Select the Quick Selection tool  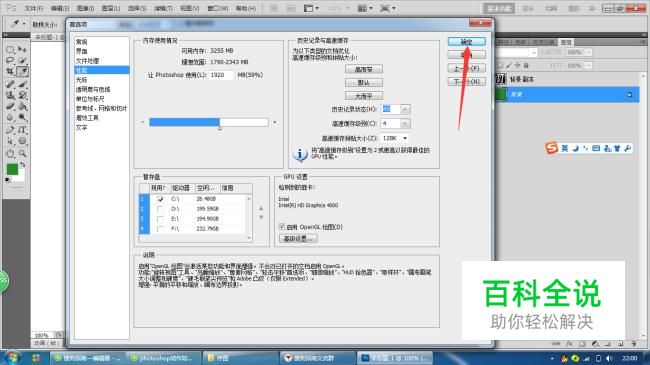(22, 61)
